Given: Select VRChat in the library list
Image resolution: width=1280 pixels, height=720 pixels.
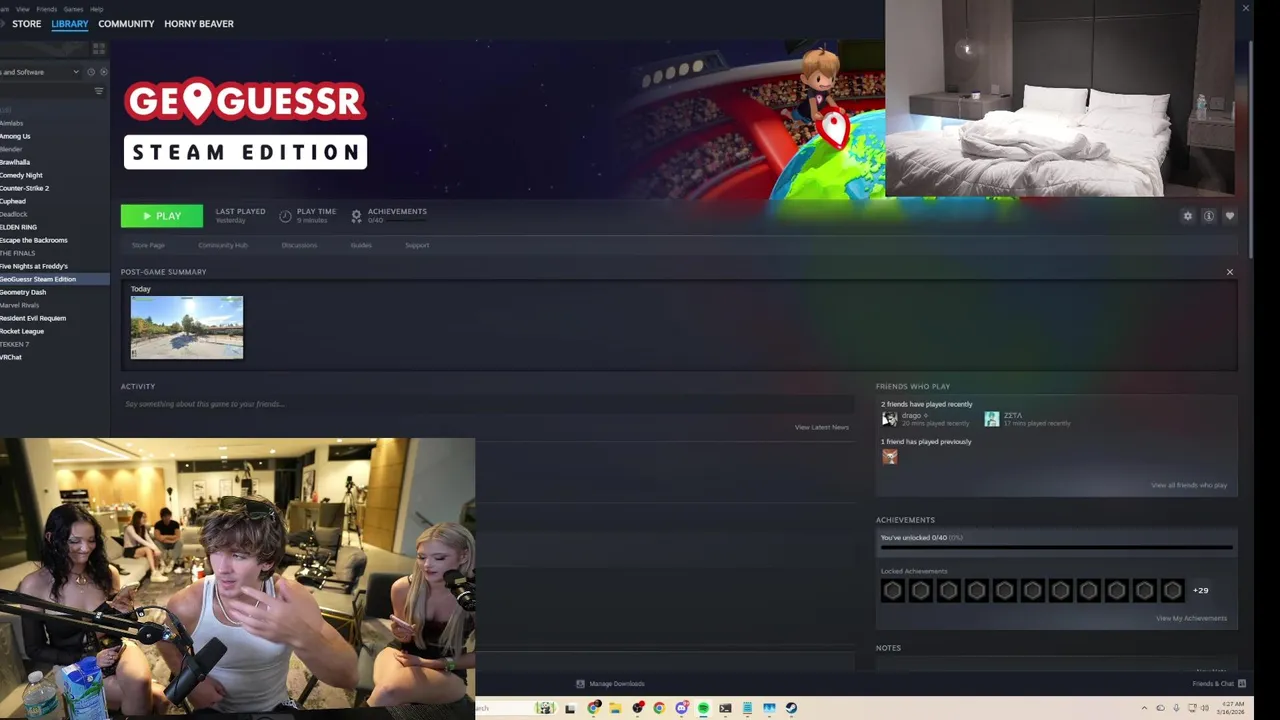Looking at the screenshot, I should pos(11,357).
